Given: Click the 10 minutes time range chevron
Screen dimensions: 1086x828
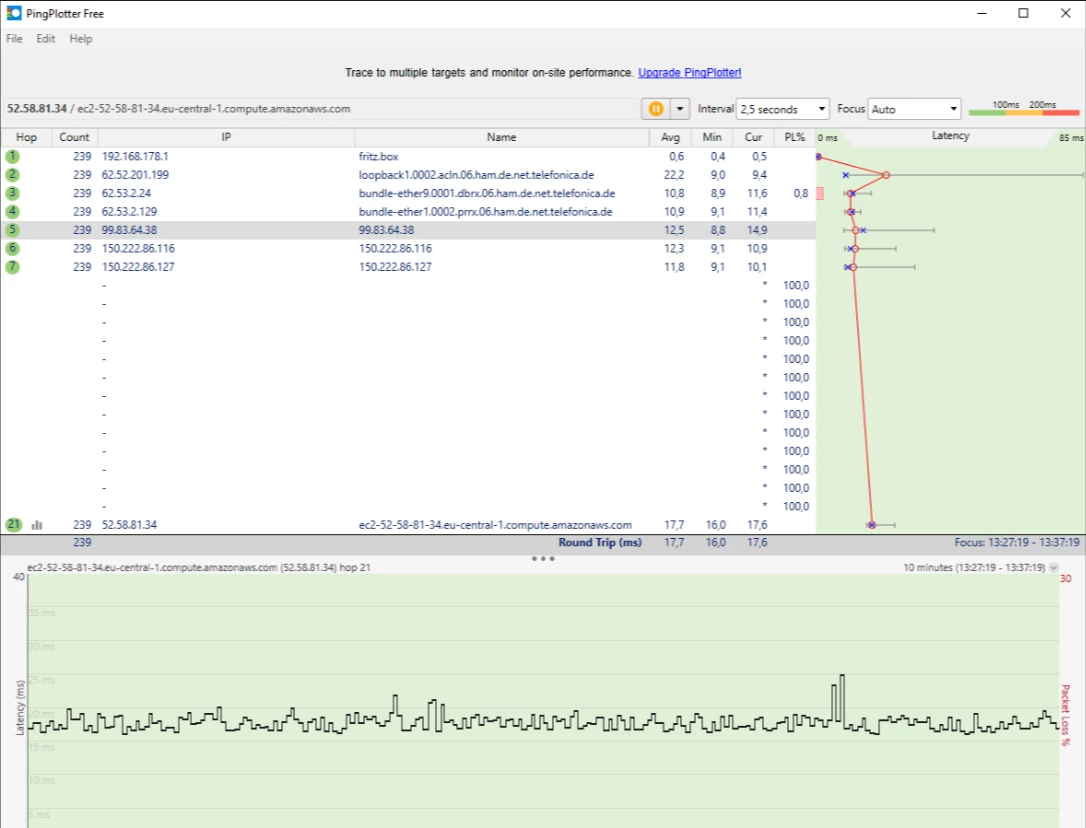Looking at the screenshot, I should pyautogui.click(x=1053, y=568).
